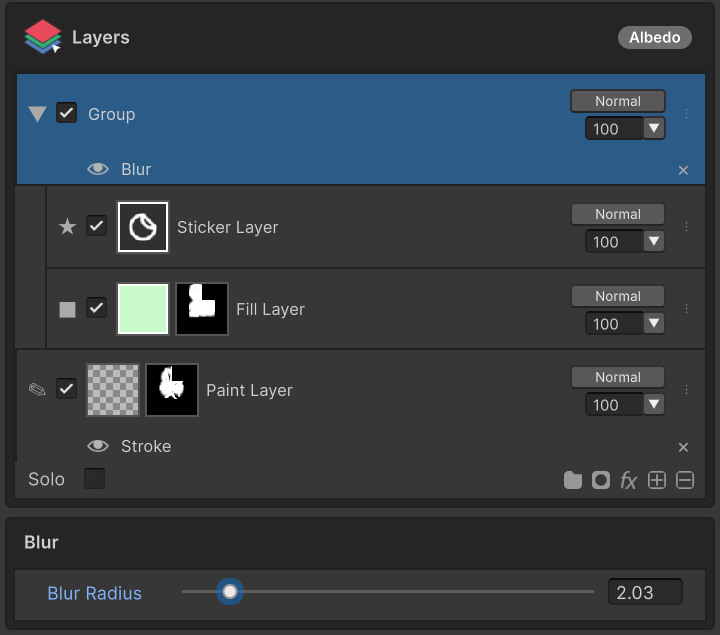Change Fill Layer blend mode Normal
This screenshot has width=720, height=635.
pos(618,296)
